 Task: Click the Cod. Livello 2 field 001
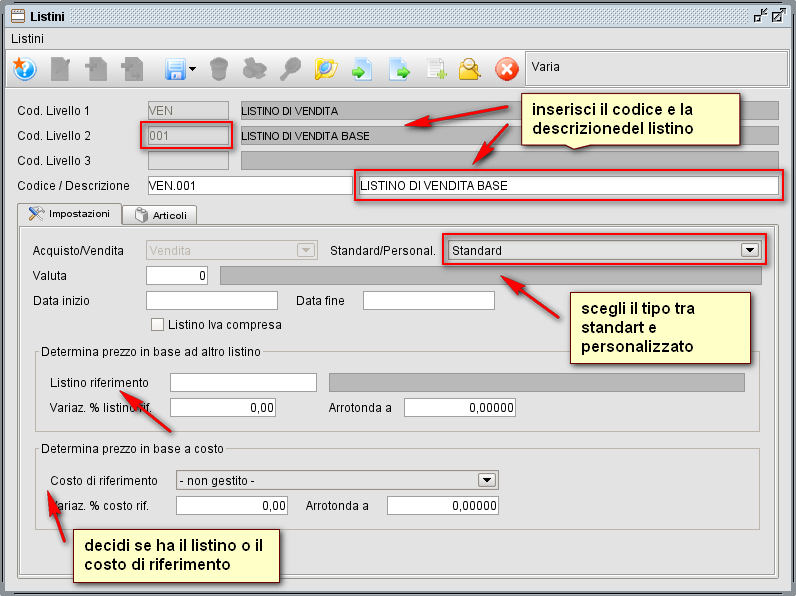point(188,136)
